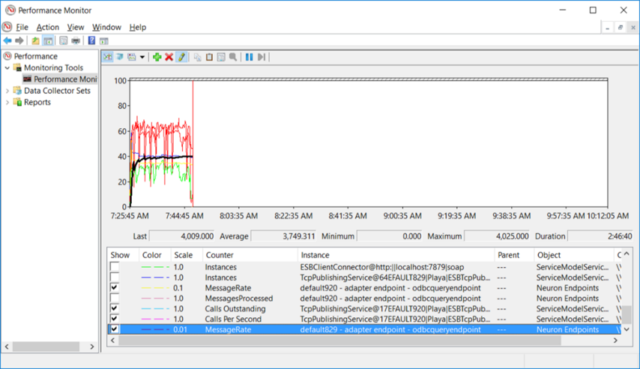This screenshot has width=640, height=369.
Task: Open the Help menu
Action: click(x=138, y=27)
